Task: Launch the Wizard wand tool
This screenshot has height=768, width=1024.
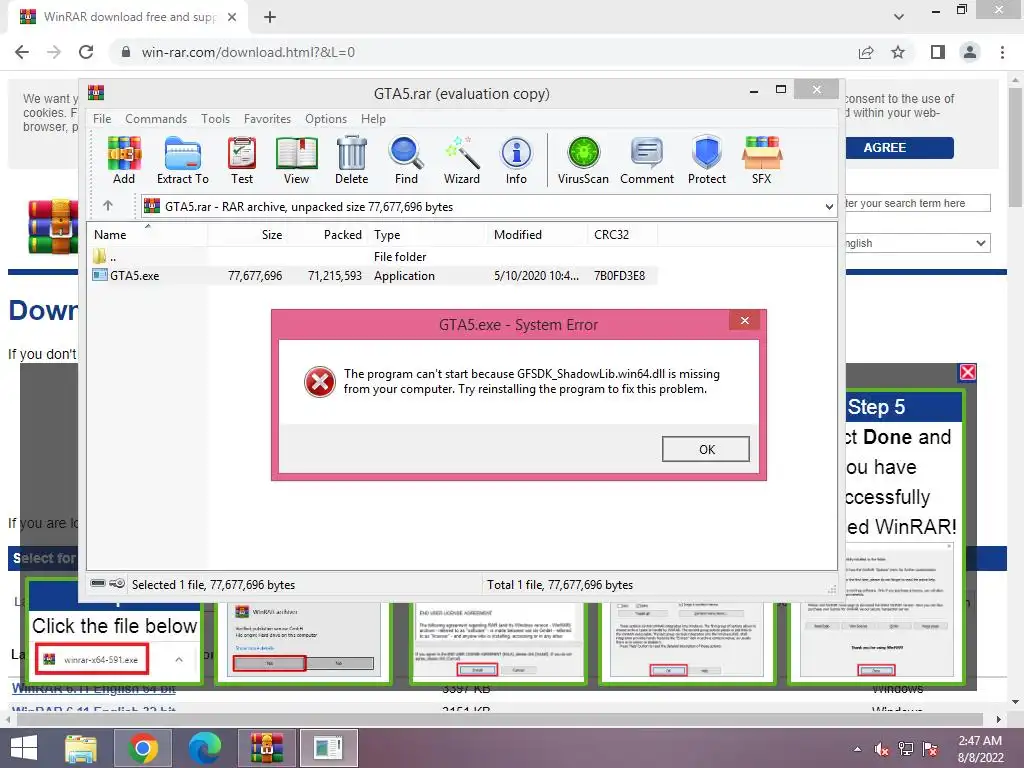Action: [x=462, y=161]
